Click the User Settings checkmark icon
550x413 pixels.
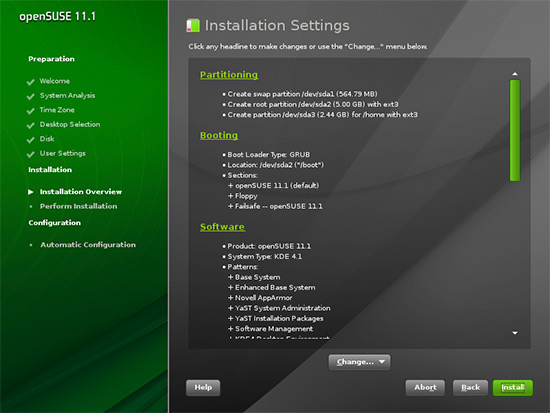click(x=31, y=154)
